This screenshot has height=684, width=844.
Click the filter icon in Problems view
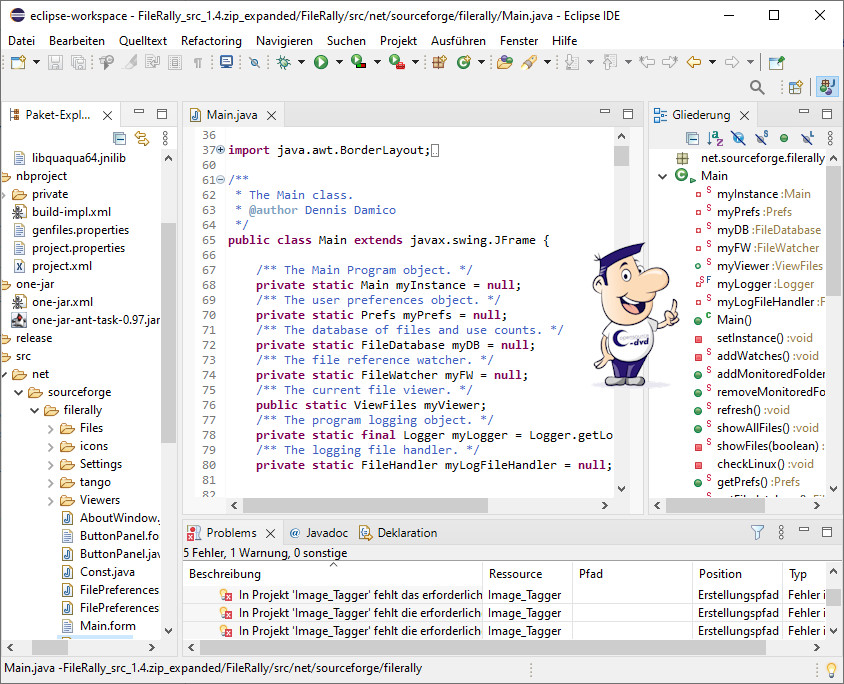click(x=758, y=533)
